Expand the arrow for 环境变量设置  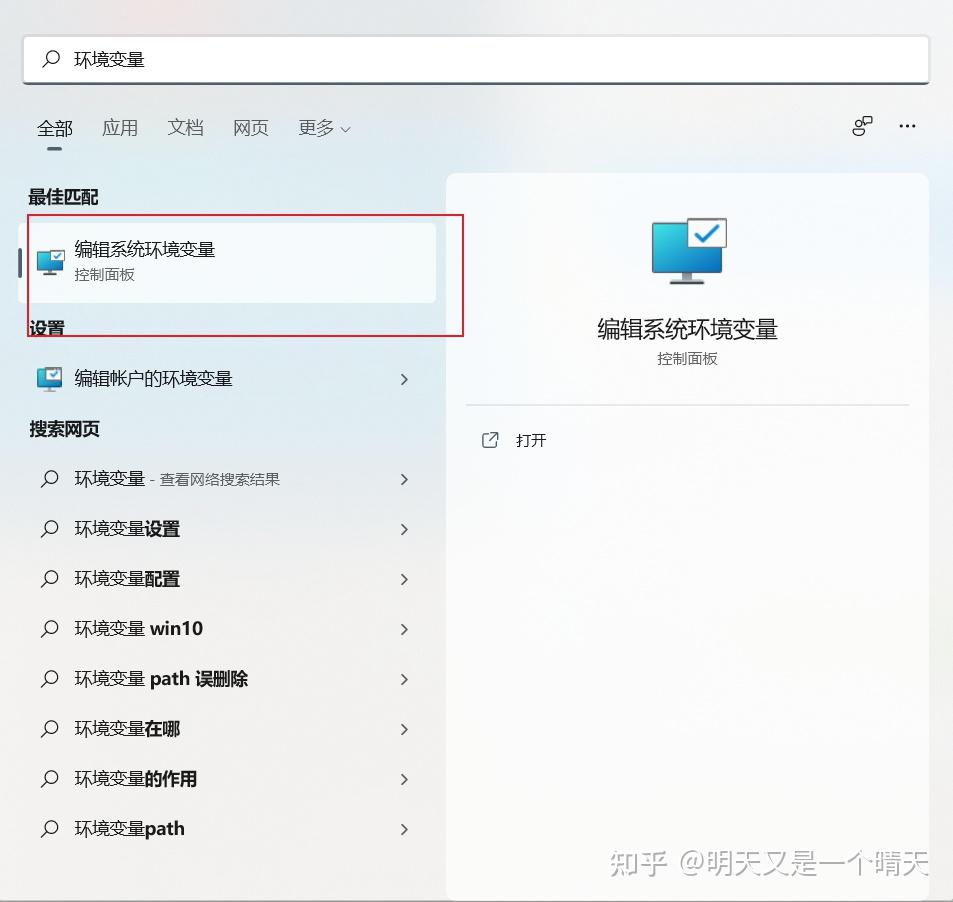point(404,529)
